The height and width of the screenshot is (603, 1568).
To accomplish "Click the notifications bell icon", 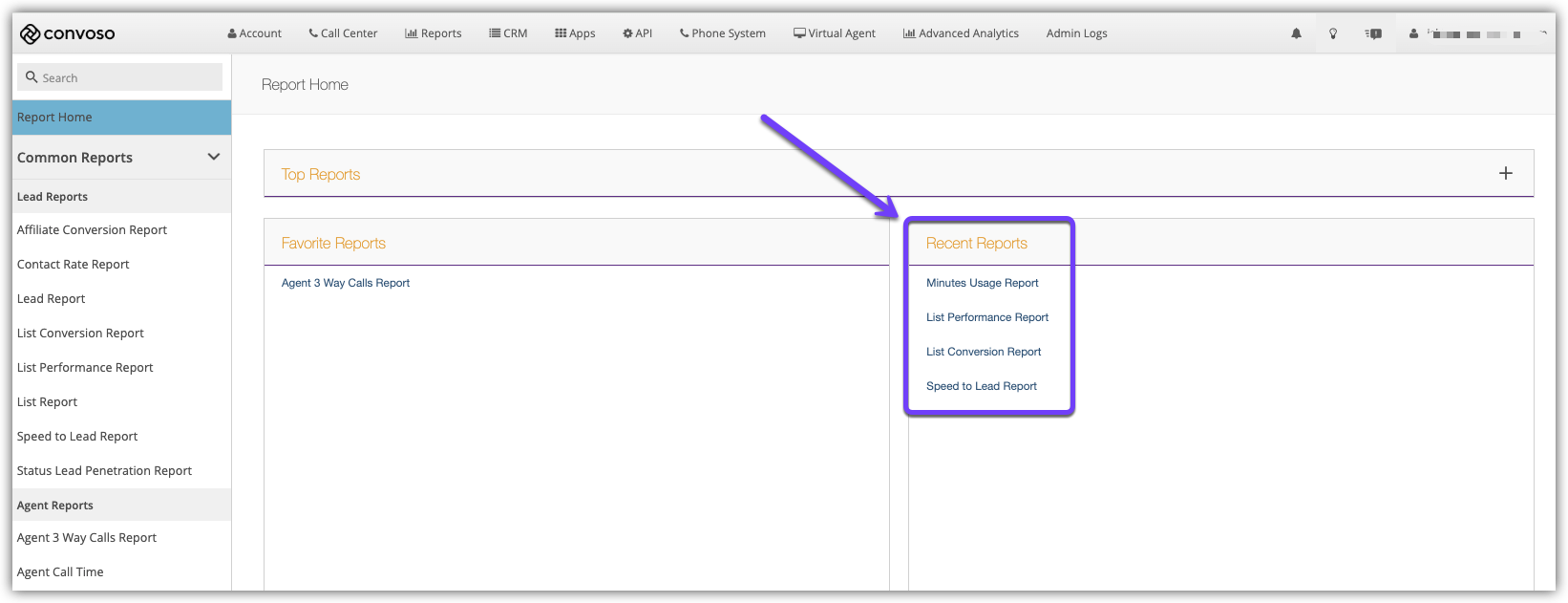I will [x=1296, y=33].
